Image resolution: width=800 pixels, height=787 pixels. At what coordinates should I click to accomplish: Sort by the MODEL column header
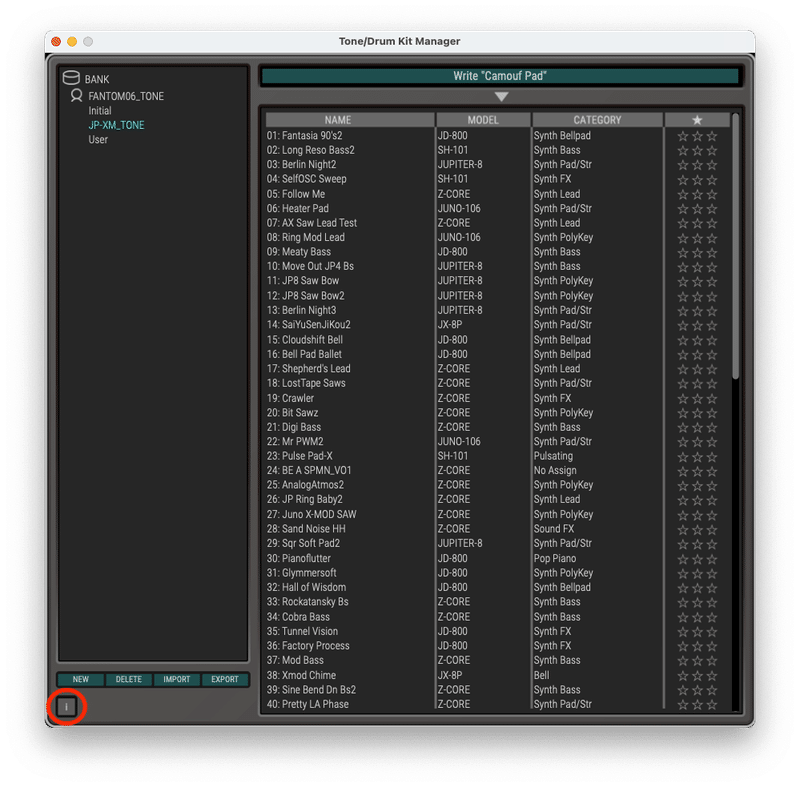pos(483,120)
